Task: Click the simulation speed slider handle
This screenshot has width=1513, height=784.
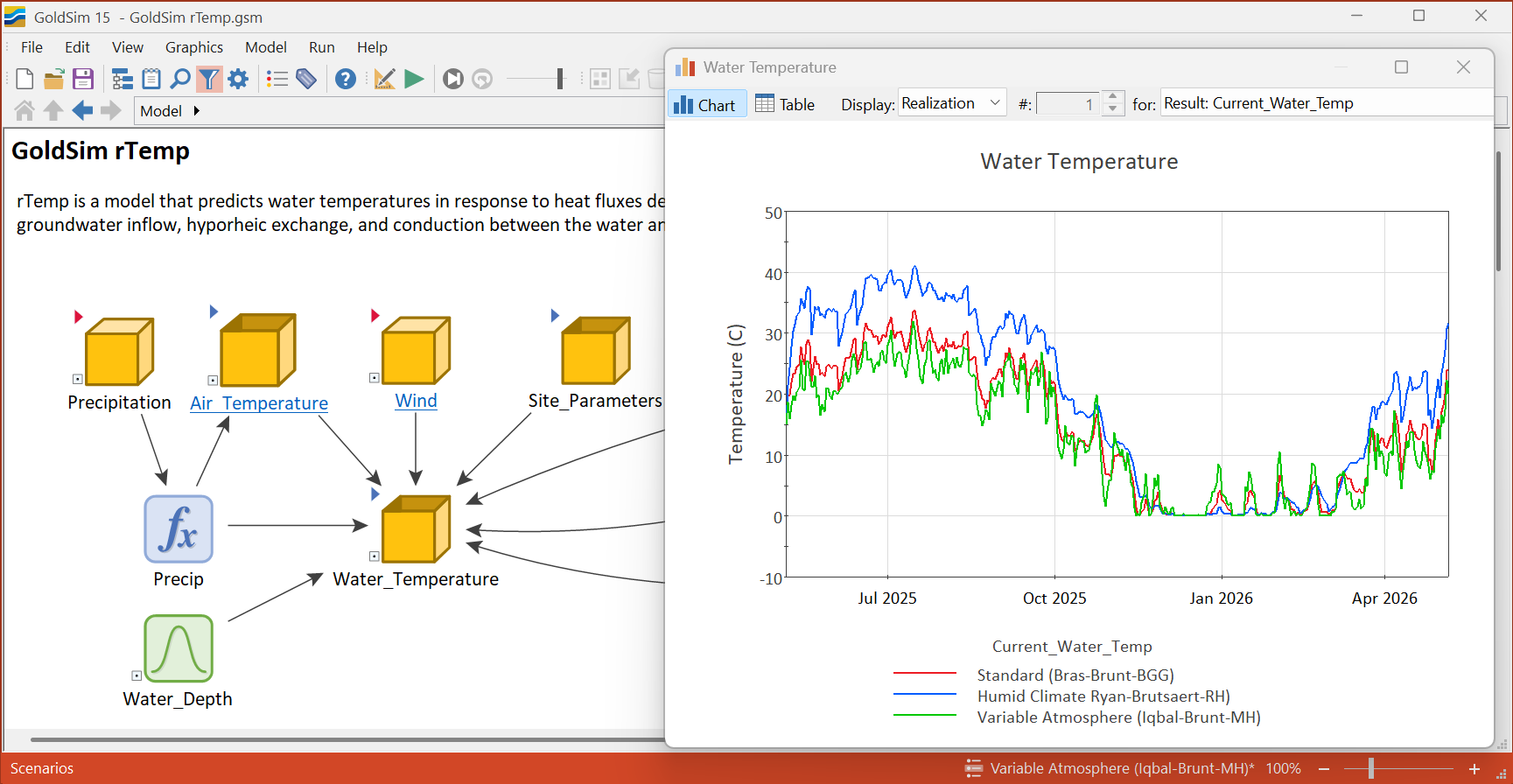Action: click(560, 79)
